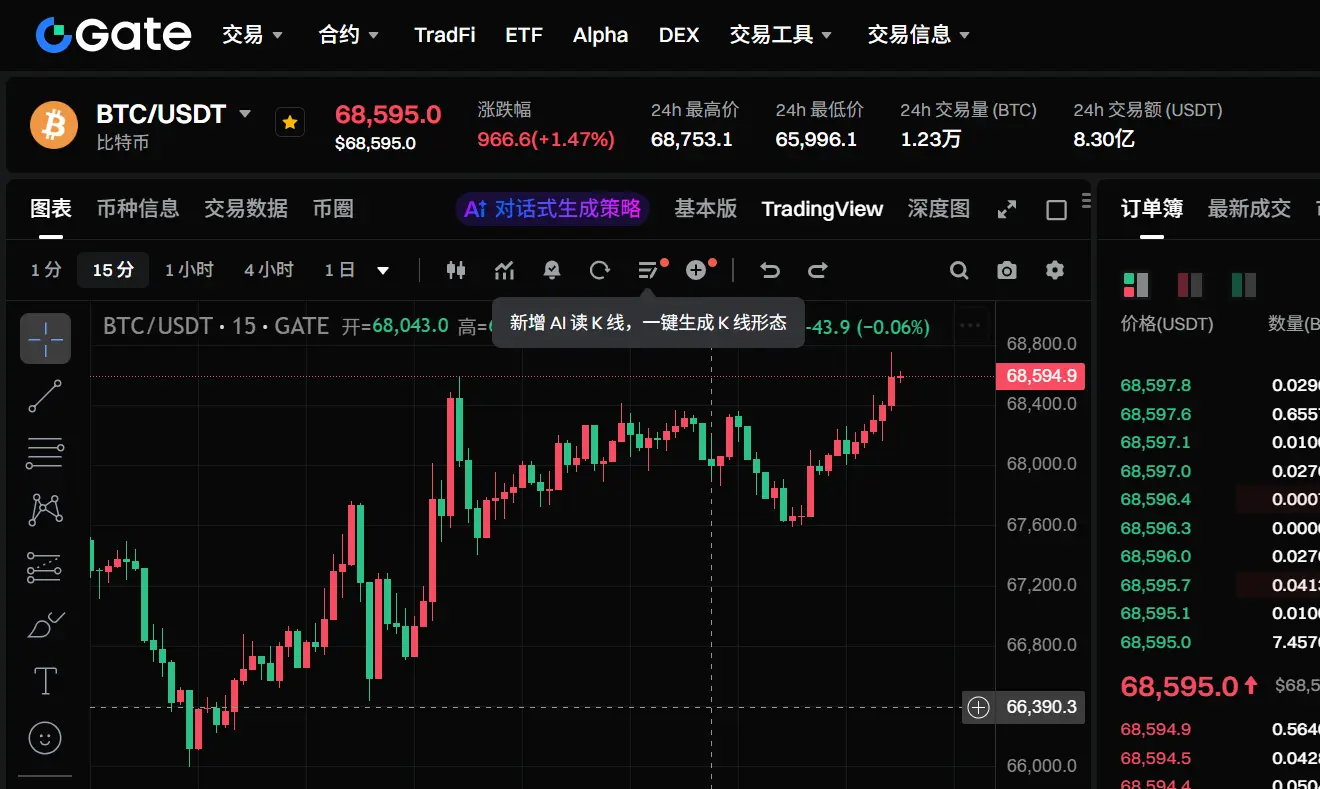The height and width of the screenshot is (789, 1320).
Task: Select the 图表 tab
Action: tap(51, 209)
